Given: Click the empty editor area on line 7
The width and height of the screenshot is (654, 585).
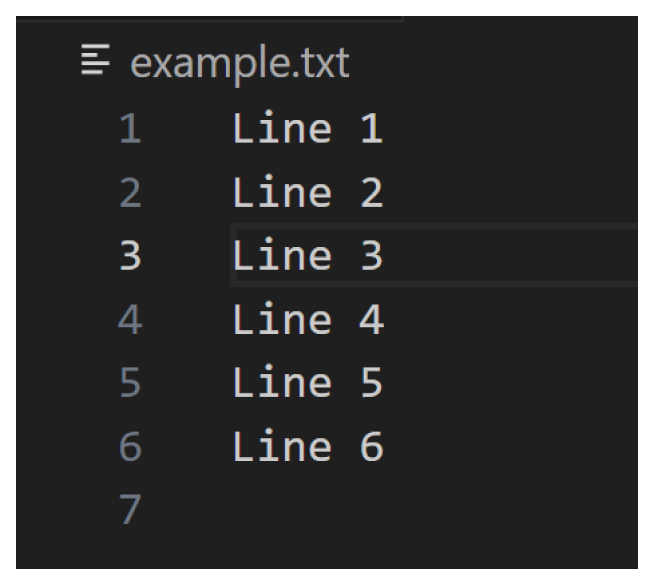Looking at the screenshot, I should tap(400, 510).
